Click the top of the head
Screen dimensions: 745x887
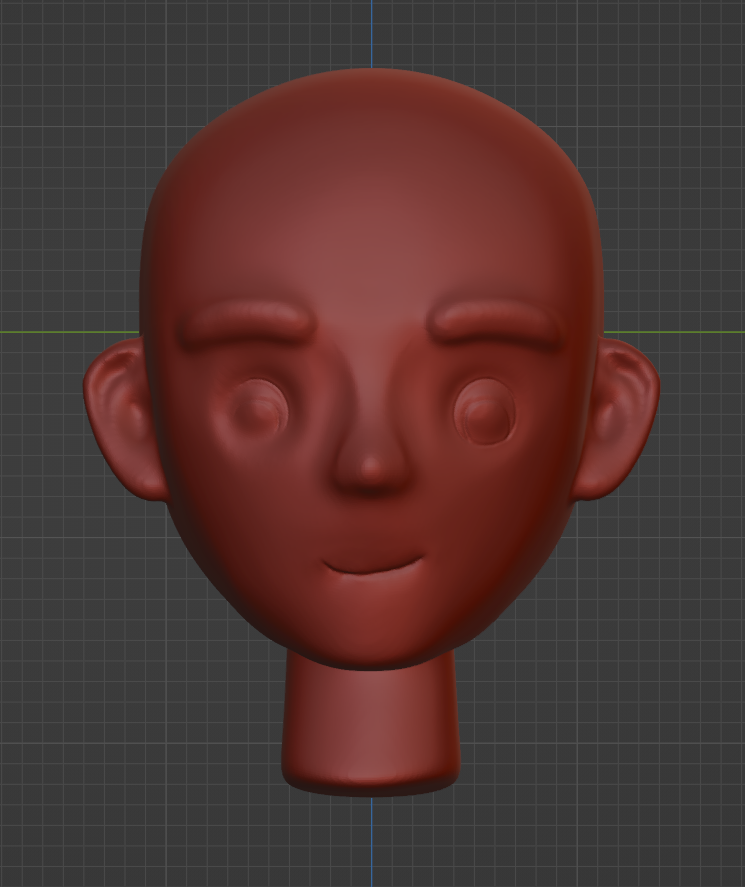[x=372, y=80]
